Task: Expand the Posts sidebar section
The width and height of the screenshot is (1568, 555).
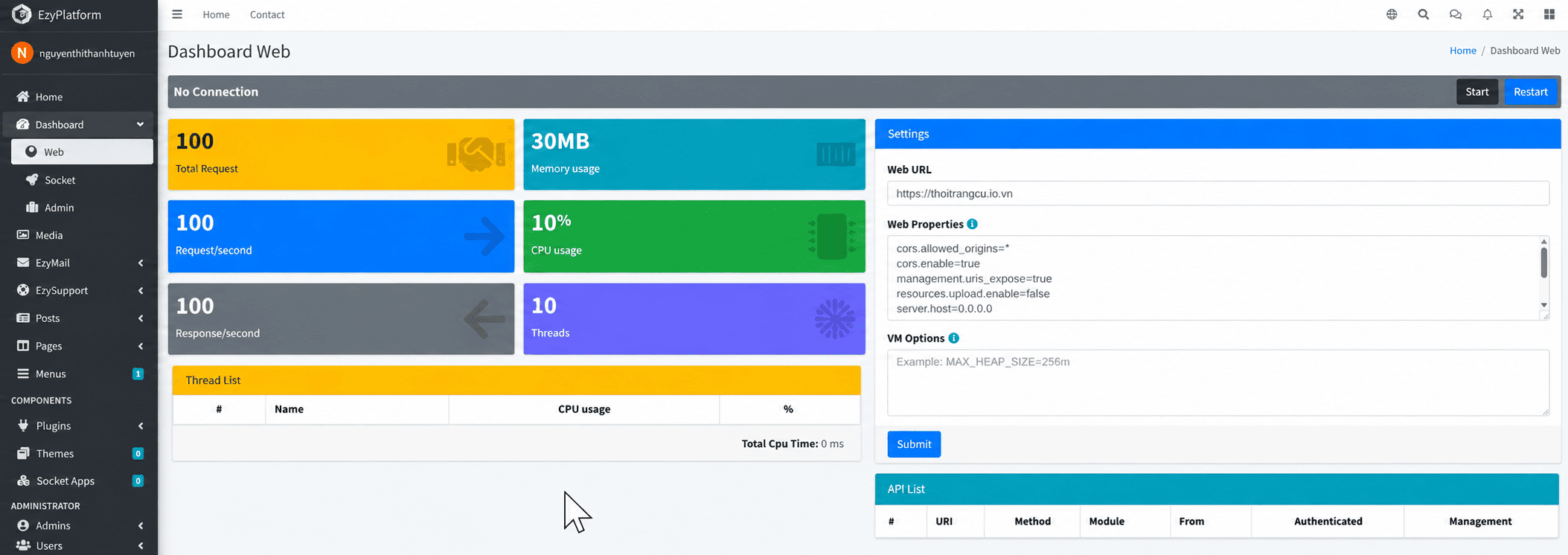Action: [78, 318]
